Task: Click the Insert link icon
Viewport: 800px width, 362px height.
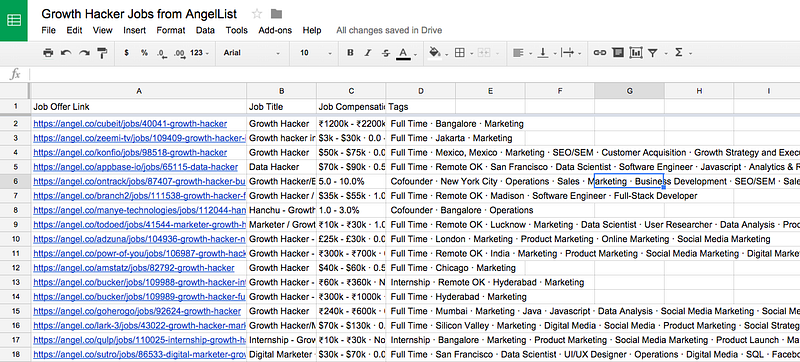Action: pyautogui.click(x=599, y=53)
